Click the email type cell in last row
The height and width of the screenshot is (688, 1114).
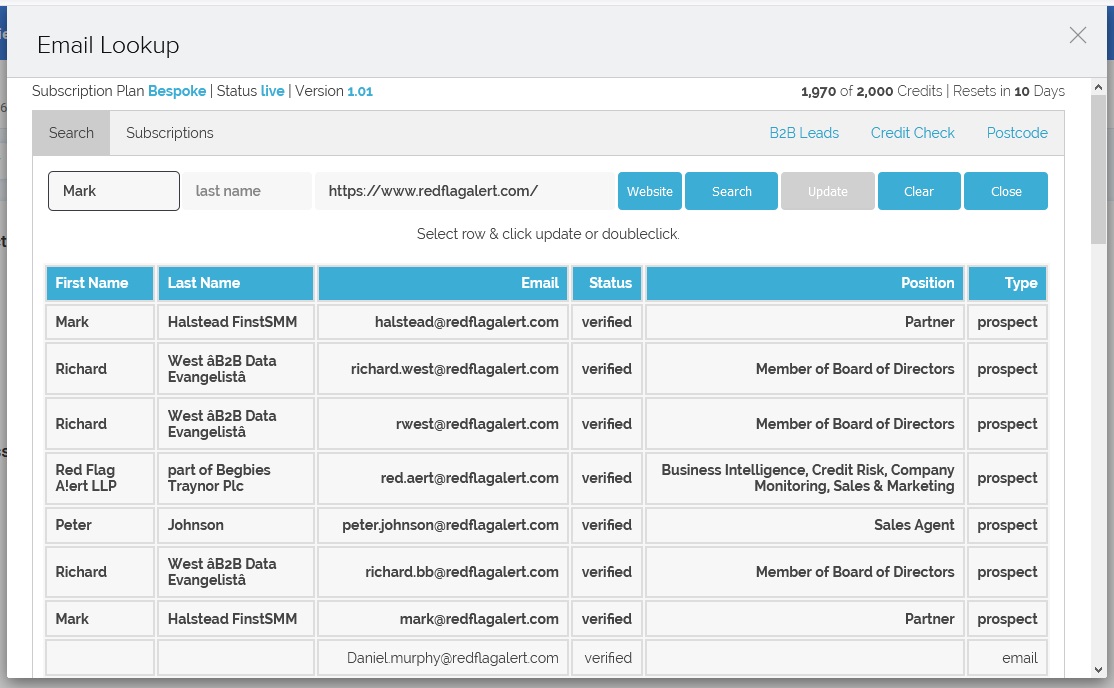[1007, 658]
